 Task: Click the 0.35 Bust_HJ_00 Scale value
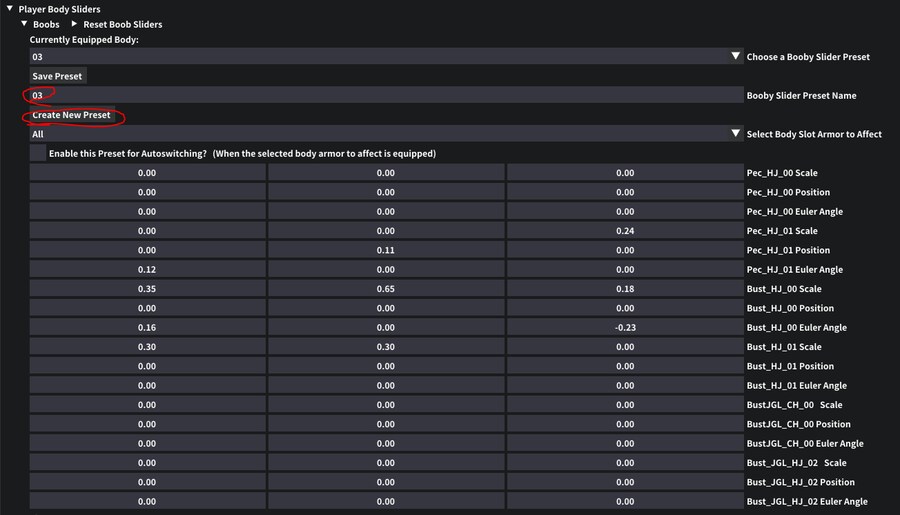147,289
